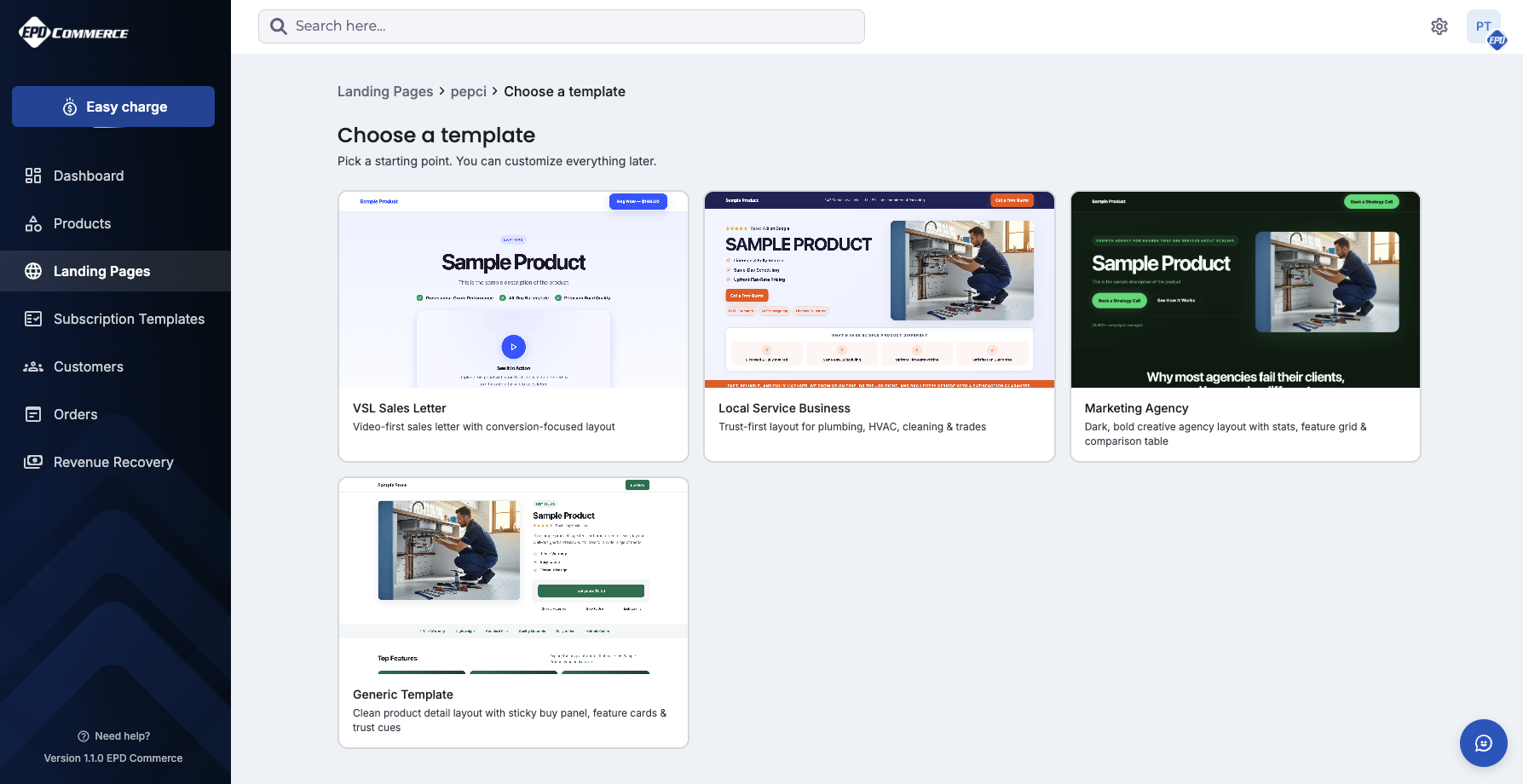Open the chat support bubble
The height and width of the screenshot is (784, 1523).
click(1484, 743)
